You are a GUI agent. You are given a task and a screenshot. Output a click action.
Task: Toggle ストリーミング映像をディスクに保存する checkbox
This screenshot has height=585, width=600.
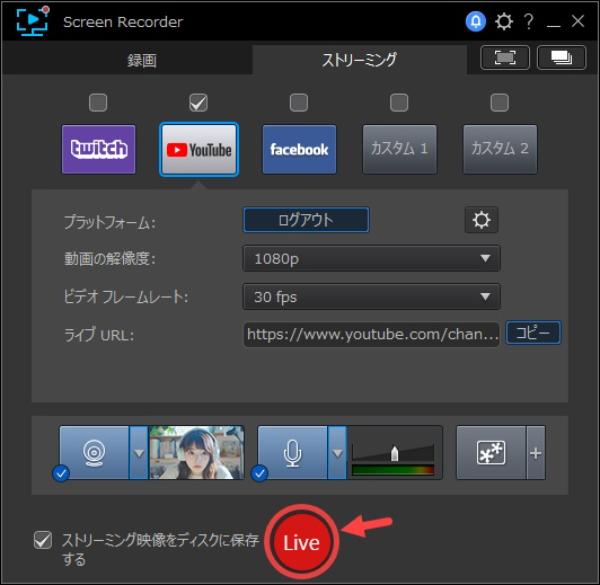(x=43, y=540)
